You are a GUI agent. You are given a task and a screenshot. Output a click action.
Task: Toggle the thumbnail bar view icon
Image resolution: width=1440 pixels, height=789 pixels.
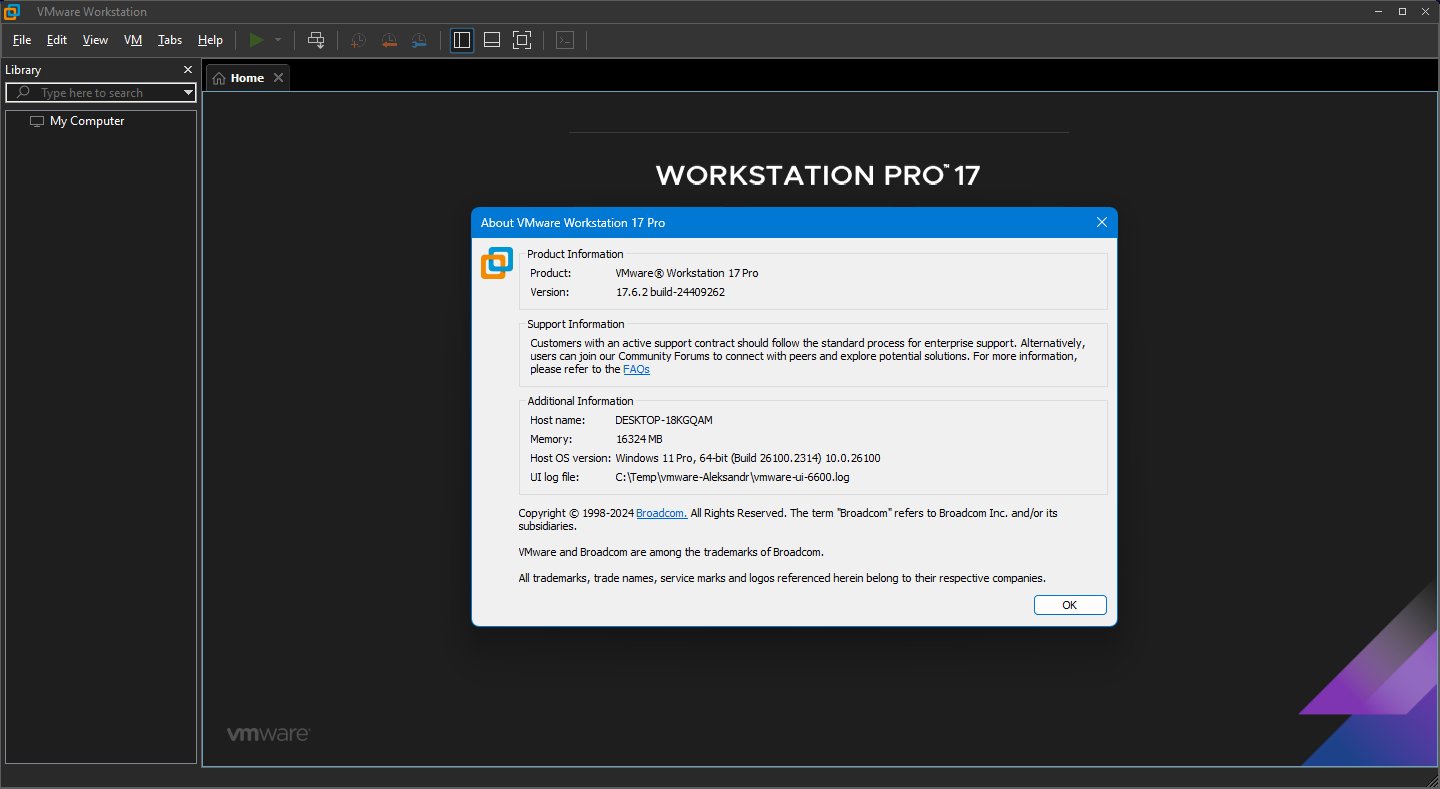pyautogui.click(x=492, y=40)
